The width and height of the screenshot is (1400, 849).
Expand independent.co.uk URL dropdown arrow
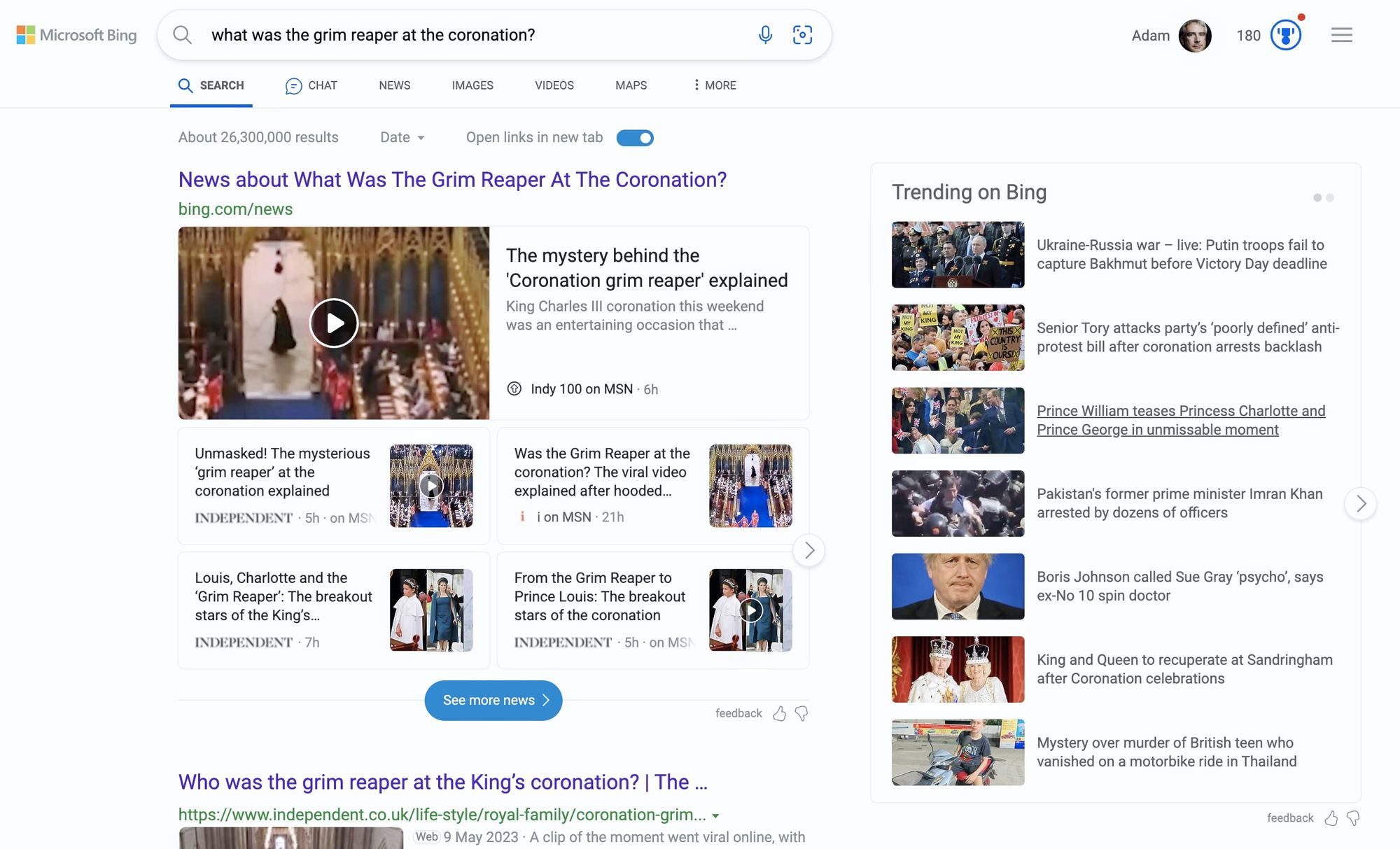(x=715, y=815)
